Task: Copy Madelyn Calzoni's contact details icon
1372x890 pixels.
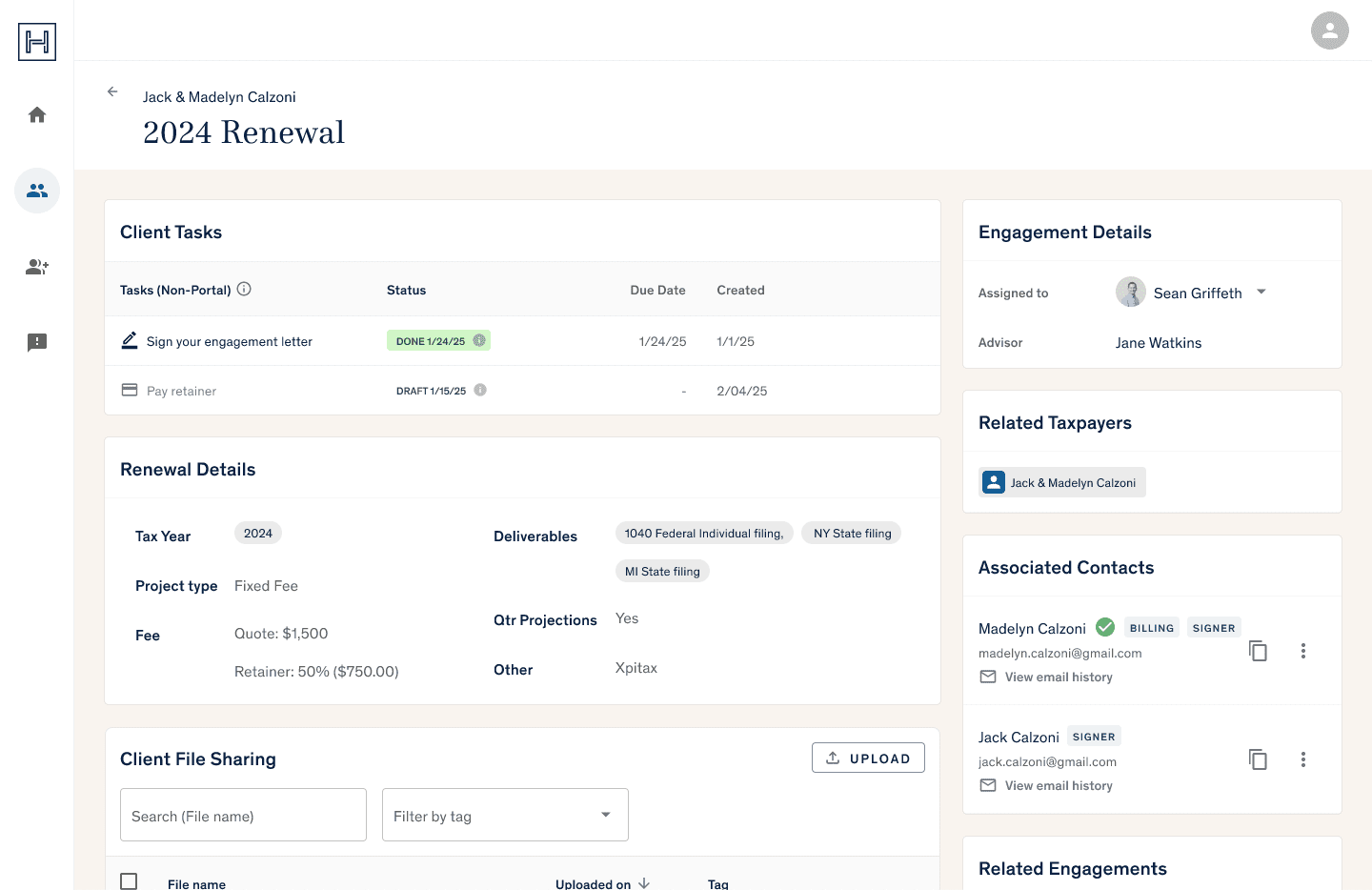Action: click(x=1258, y=651)
